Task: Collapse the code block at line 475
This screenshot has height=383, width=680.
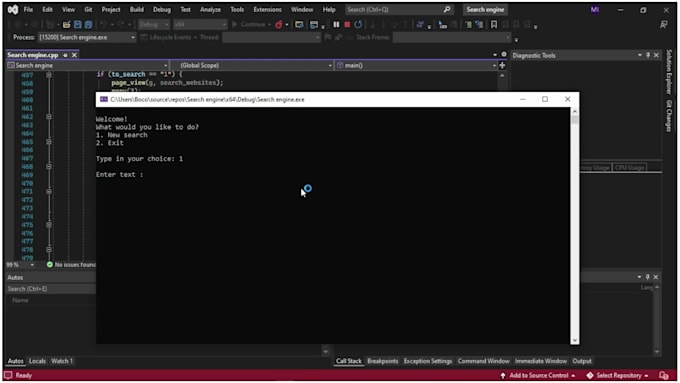Action: click(49, 225)
